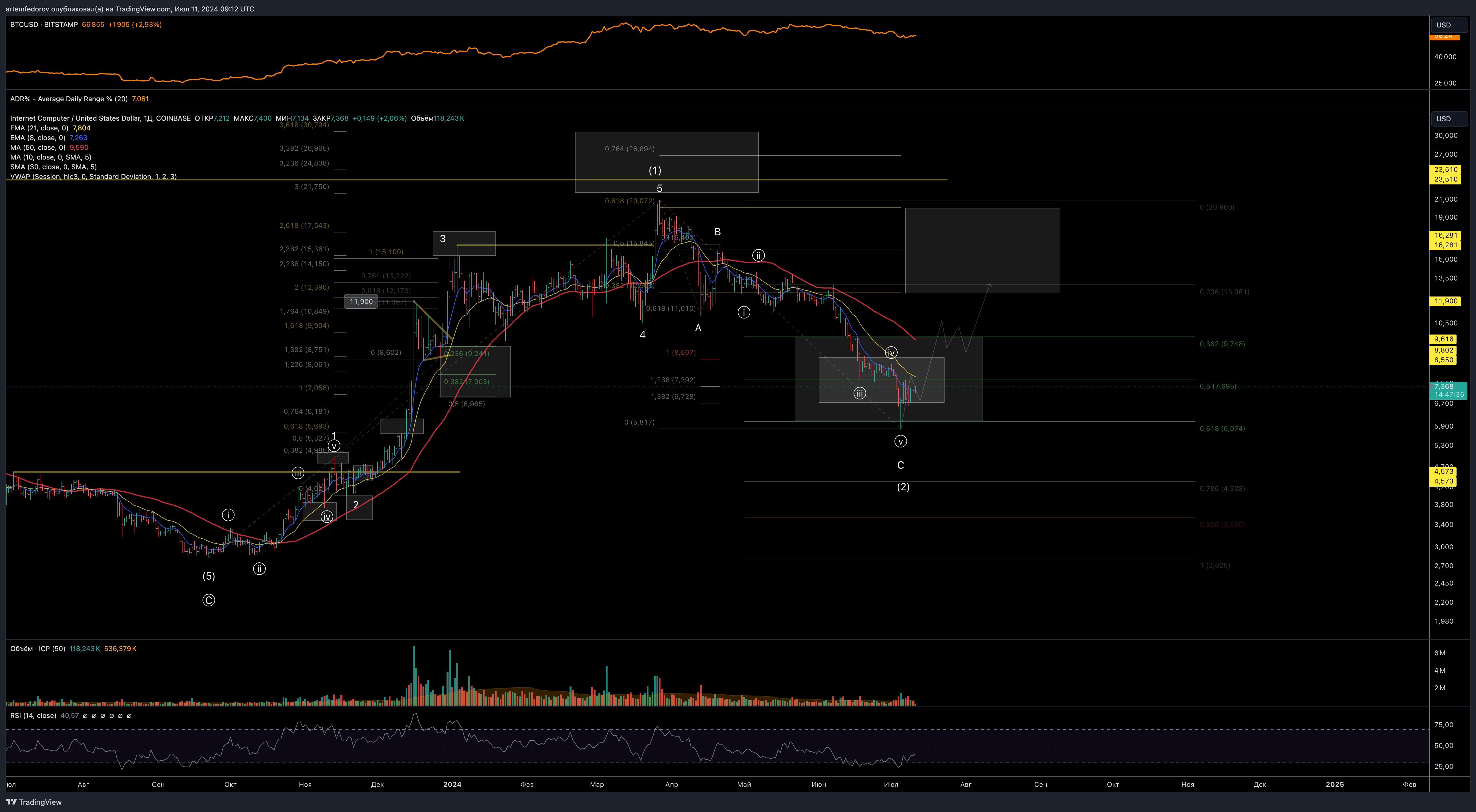Select the wave A label
This screenshot has height=812, width=1476.
[698, 328]
